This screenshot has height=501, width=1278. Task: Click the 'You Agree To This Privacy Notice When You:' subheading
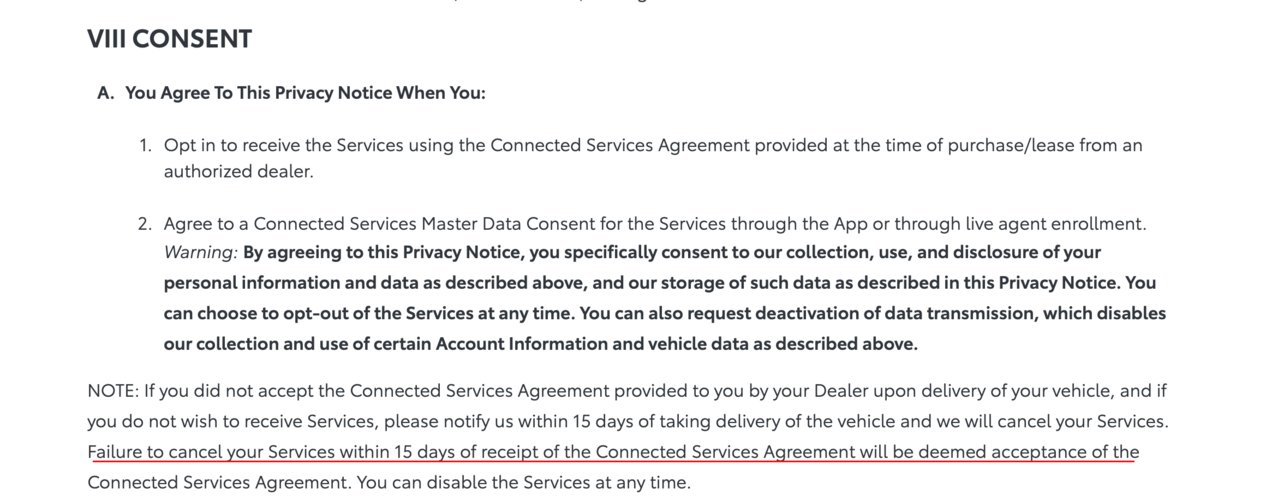coord(305,93)
